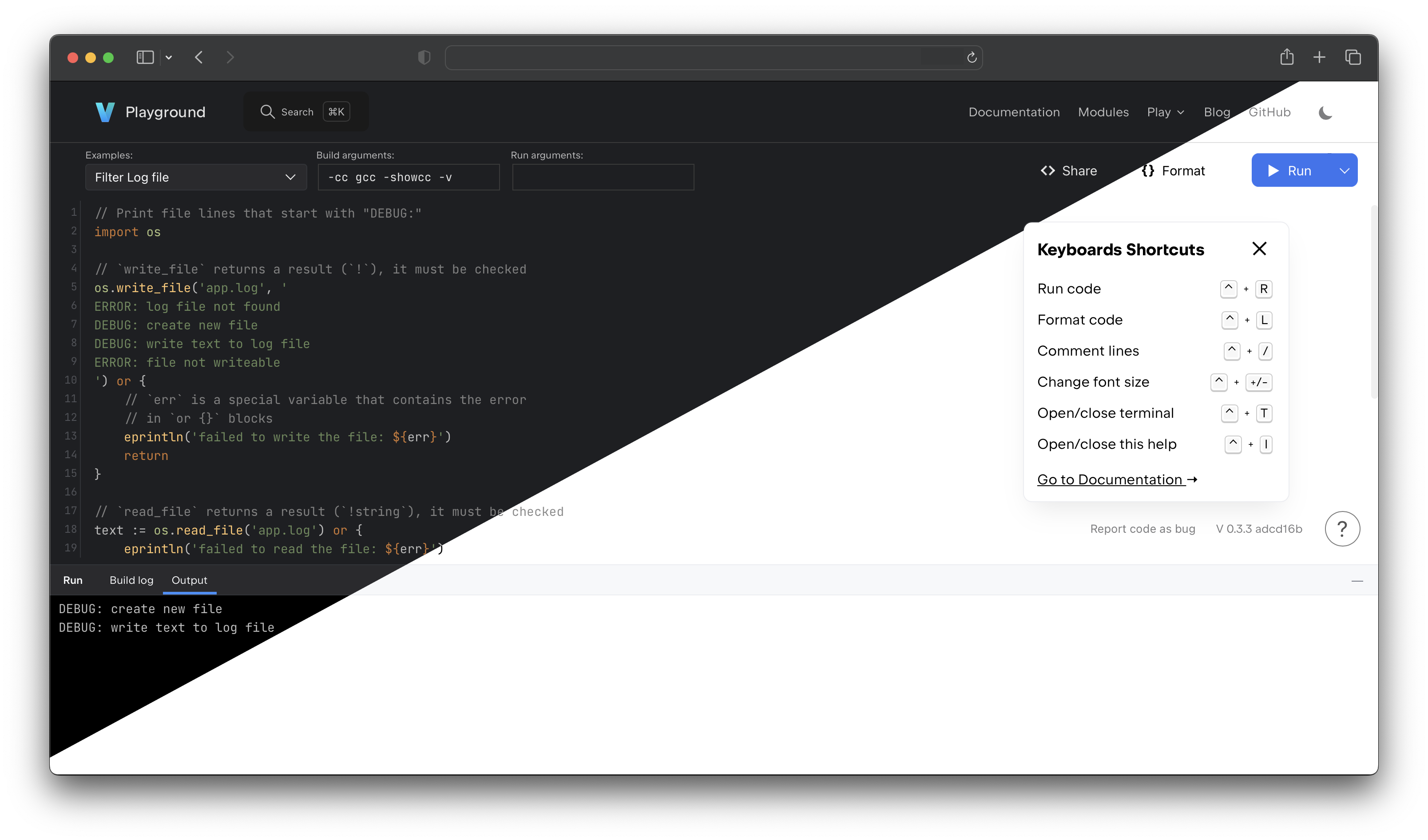This screenshot has height=840, width=1428.
Task: Click into the Run arguments field
Action: (x=603, y=177)
